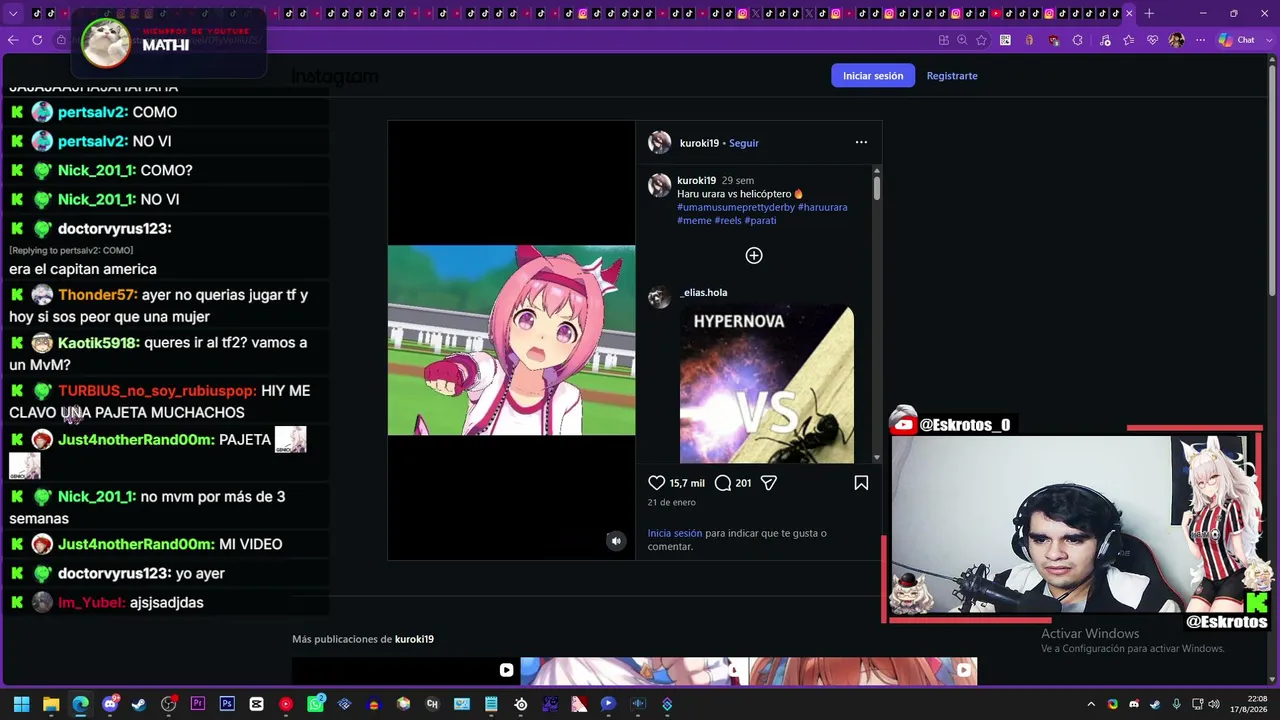Open File Explorer from the taskbar
This screenshot has width=1280, height=720.
click(x=51, y=704)
